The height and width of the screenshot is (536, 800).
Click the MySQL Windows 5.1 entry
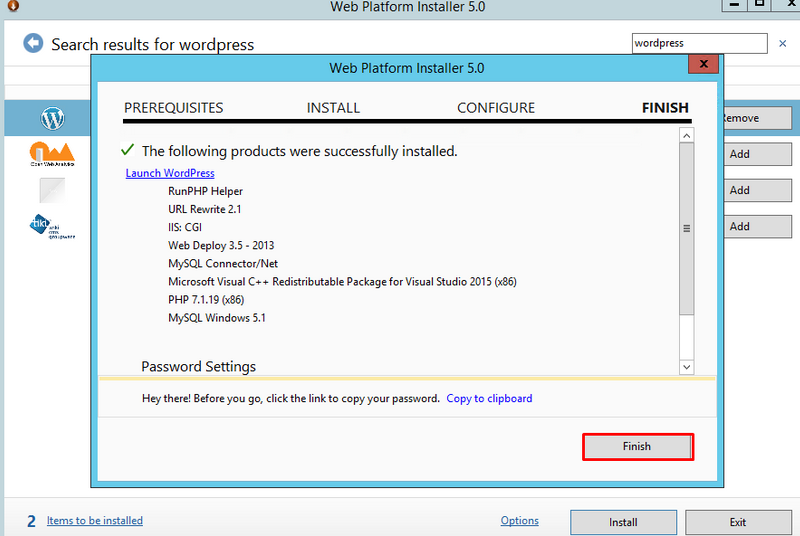point(217,318)
